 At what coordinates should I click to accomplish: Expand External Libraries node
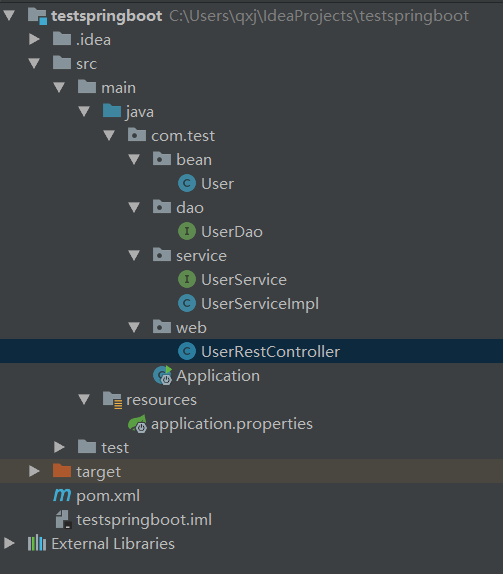coord(9,543)
